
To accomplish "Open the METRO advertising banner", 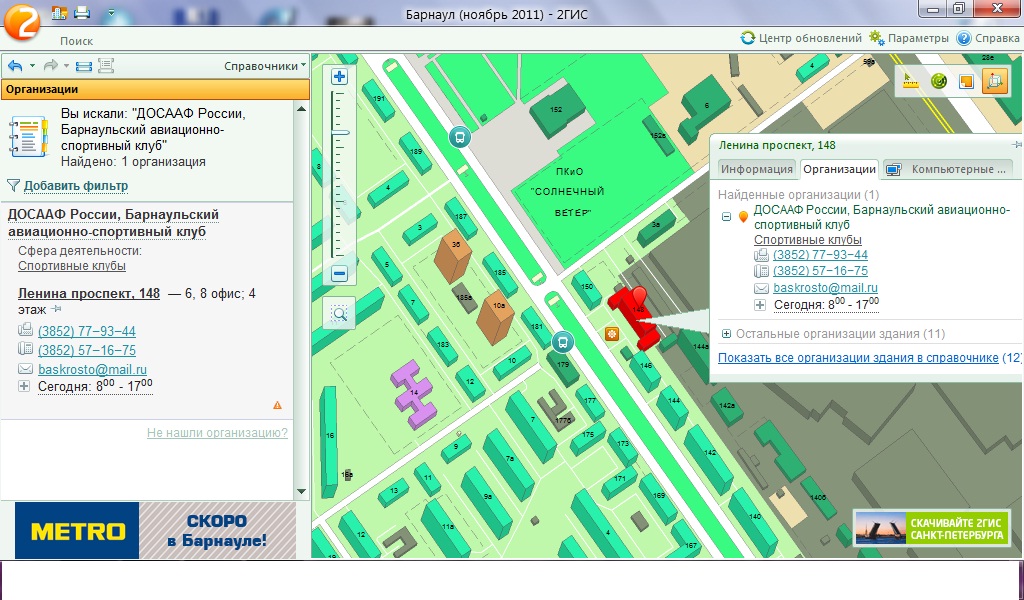I will [x=155, y=529].
